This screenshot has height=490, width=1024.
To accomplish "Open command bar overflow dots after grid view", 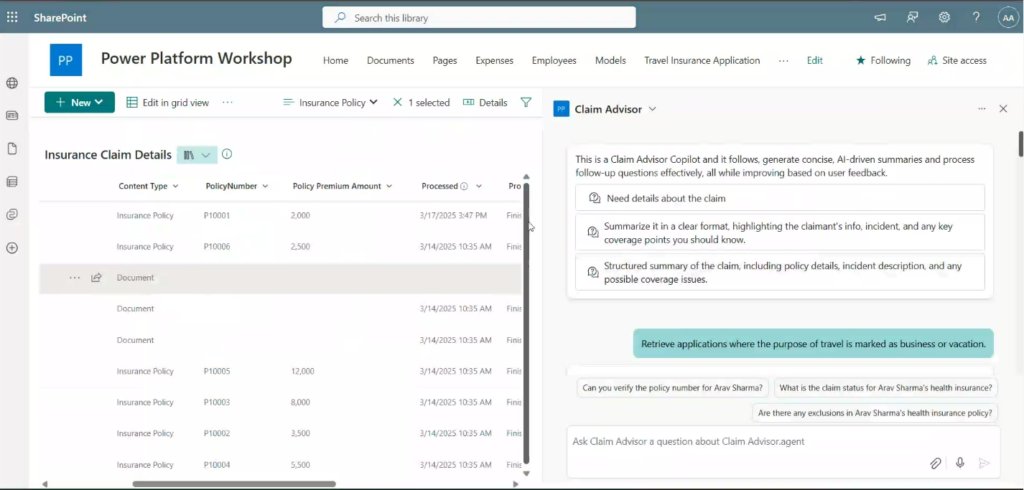I will pyautogui.click(x=227, y=102).
